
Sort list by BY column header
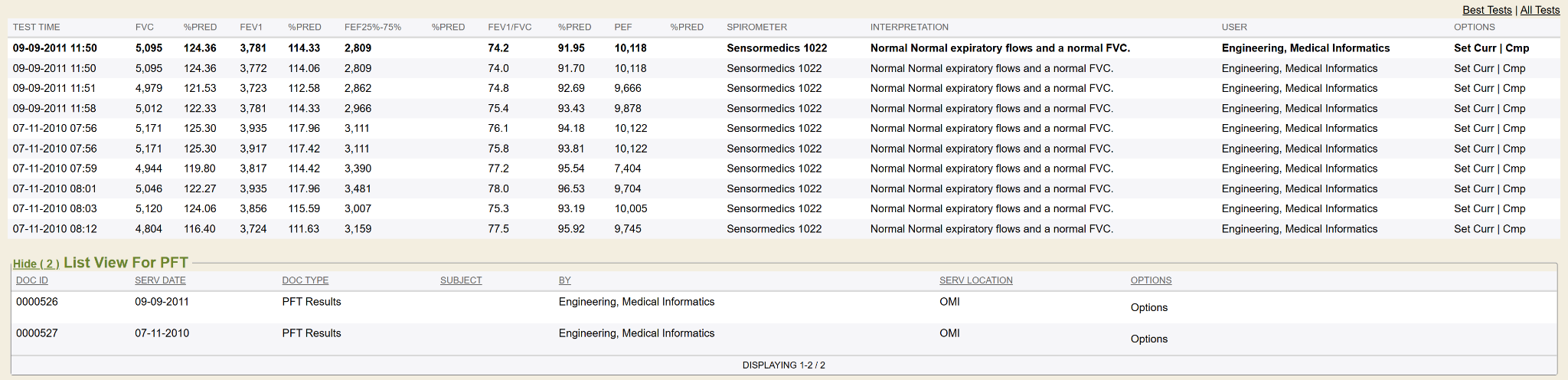[x=564, y=280]
